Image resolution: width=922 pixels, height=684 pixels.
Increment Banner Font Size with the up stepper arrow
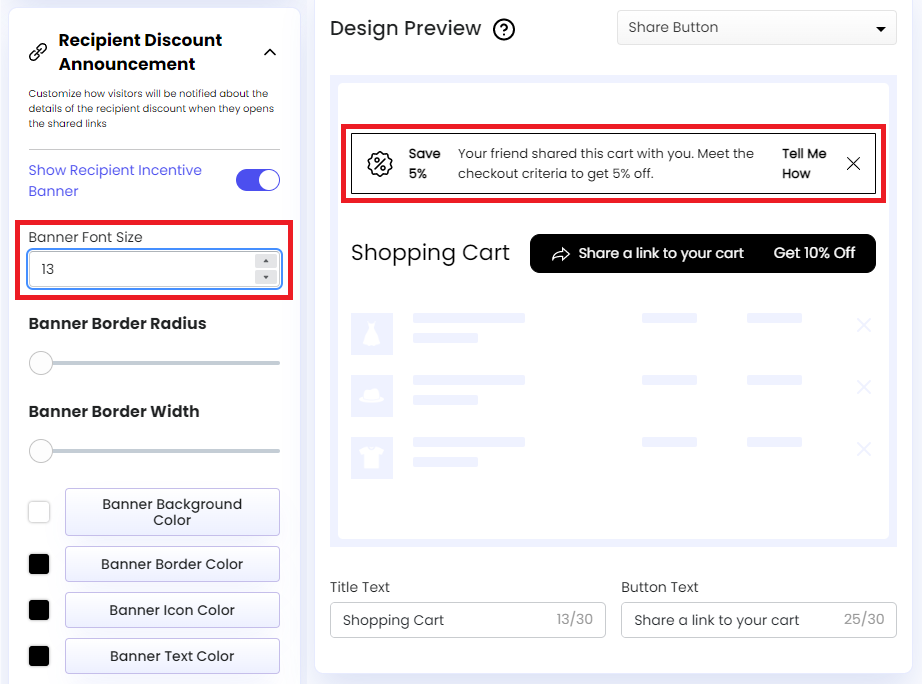[265, 261]
